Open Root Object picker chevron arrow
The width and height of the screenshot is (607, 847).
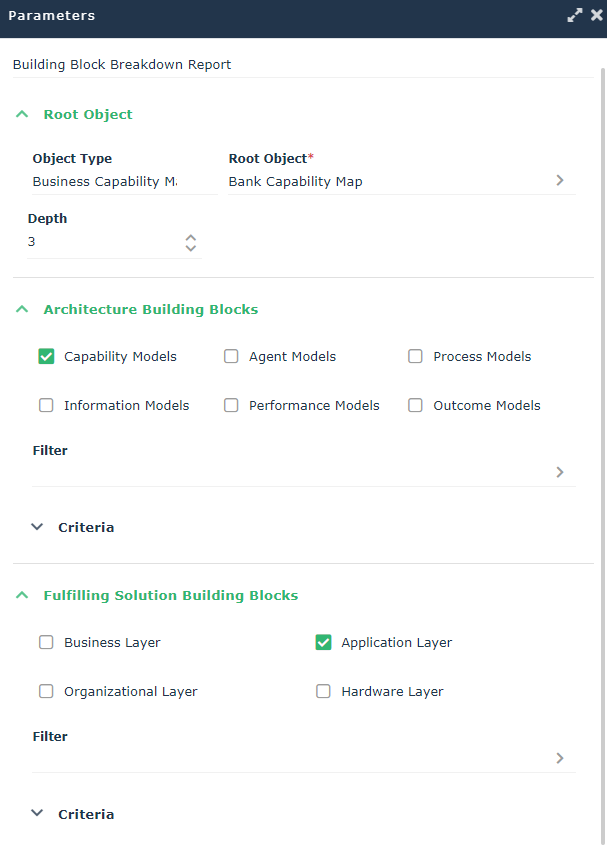click(560, 181)
